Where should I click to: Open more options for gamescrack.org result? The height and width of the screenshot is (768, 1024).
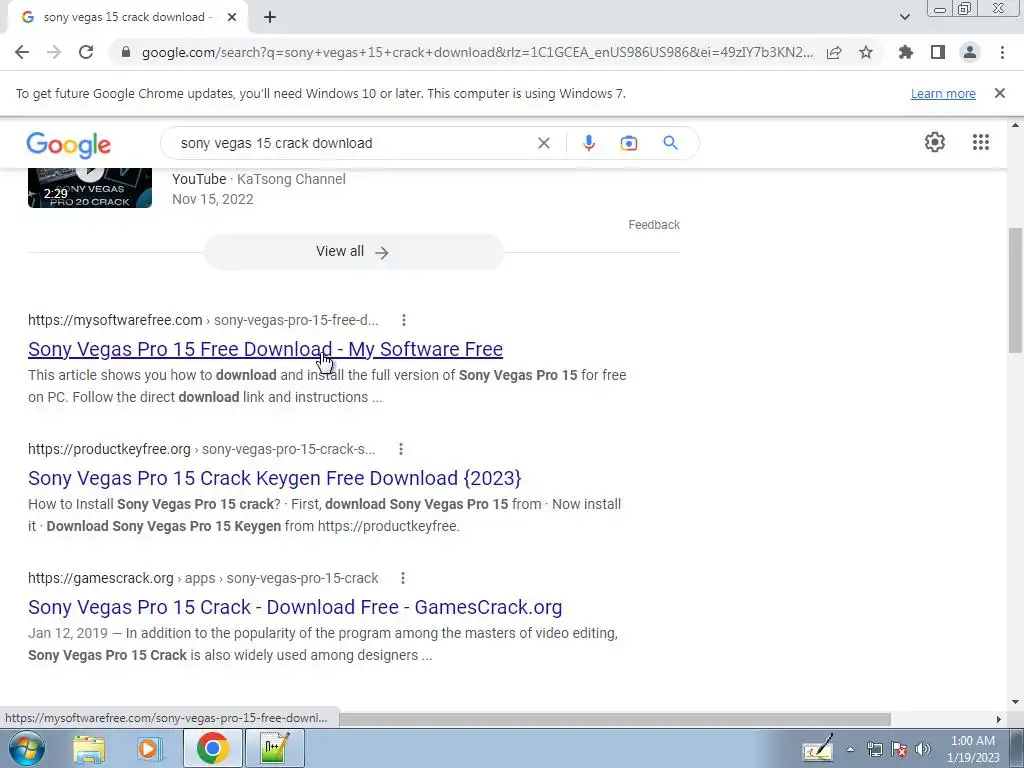[402, 578]
